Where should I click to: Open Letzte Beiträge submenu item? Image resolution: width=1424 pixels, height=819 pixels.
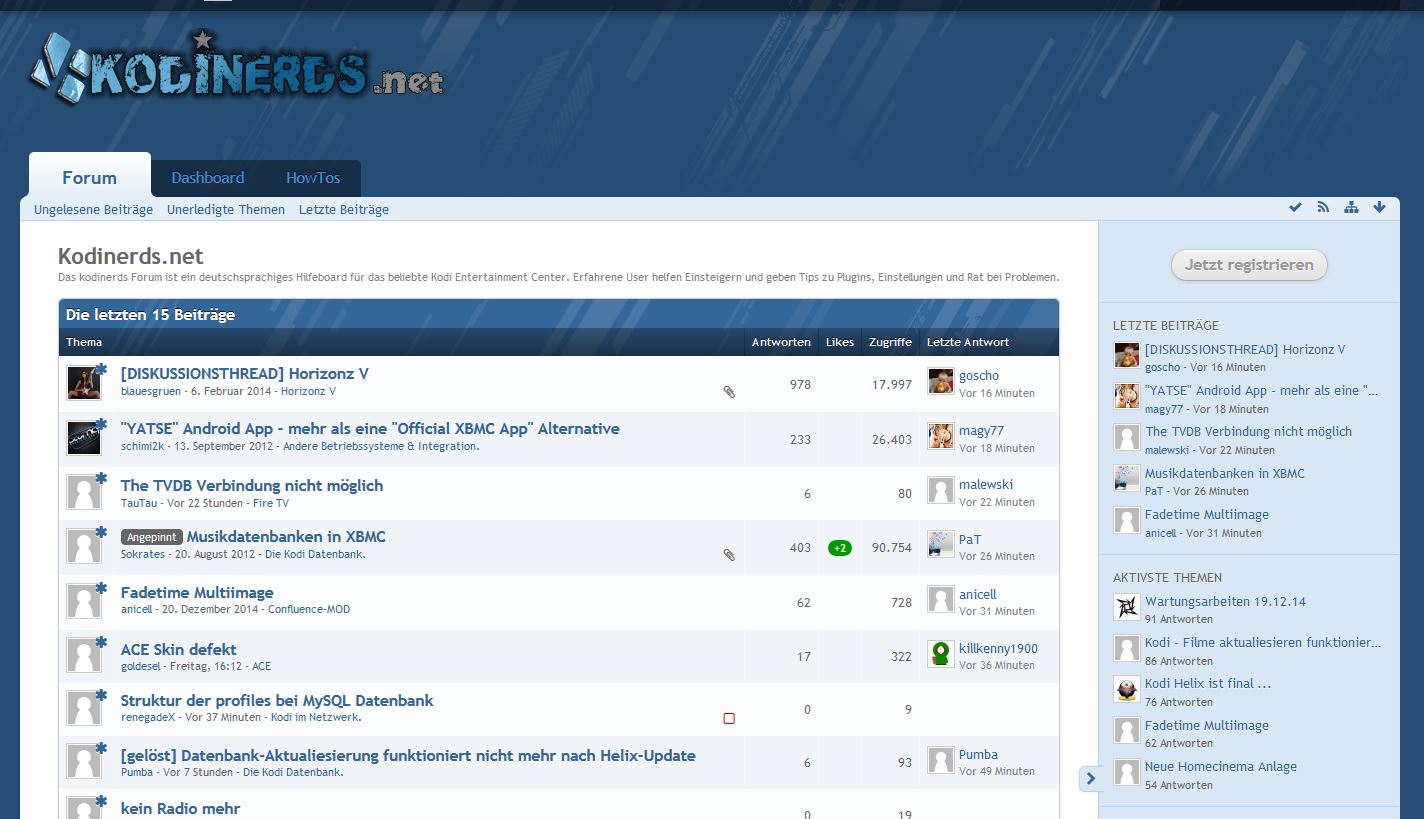coord(344,210)
